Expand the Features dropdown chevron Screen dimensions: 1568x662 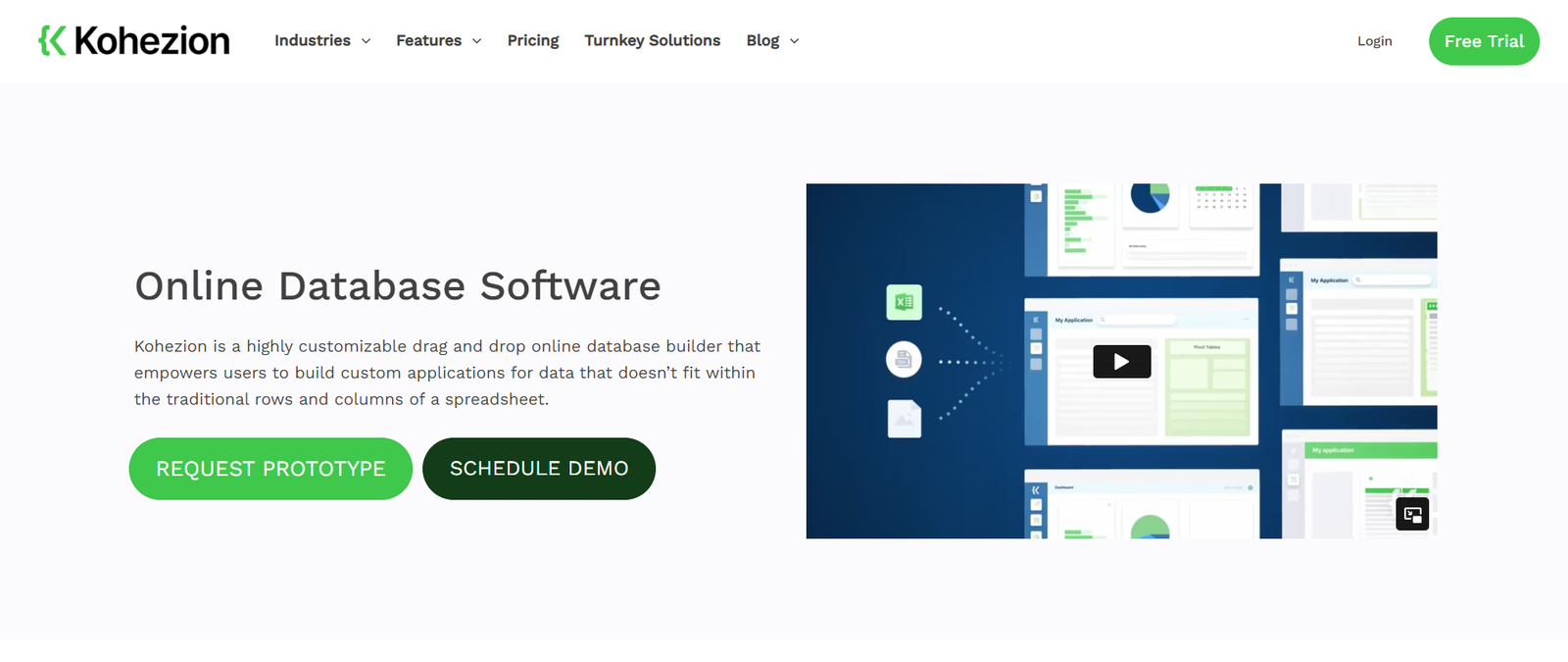(477, 41)
